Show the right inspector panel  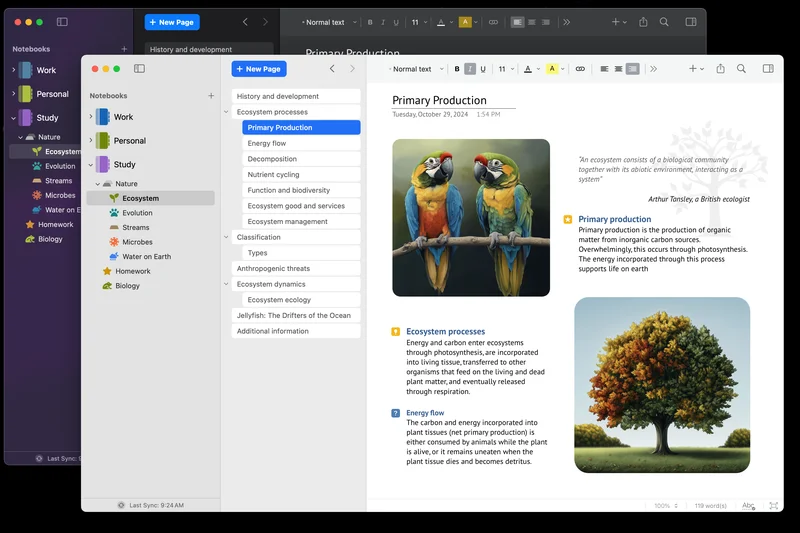tap(768, 69)
